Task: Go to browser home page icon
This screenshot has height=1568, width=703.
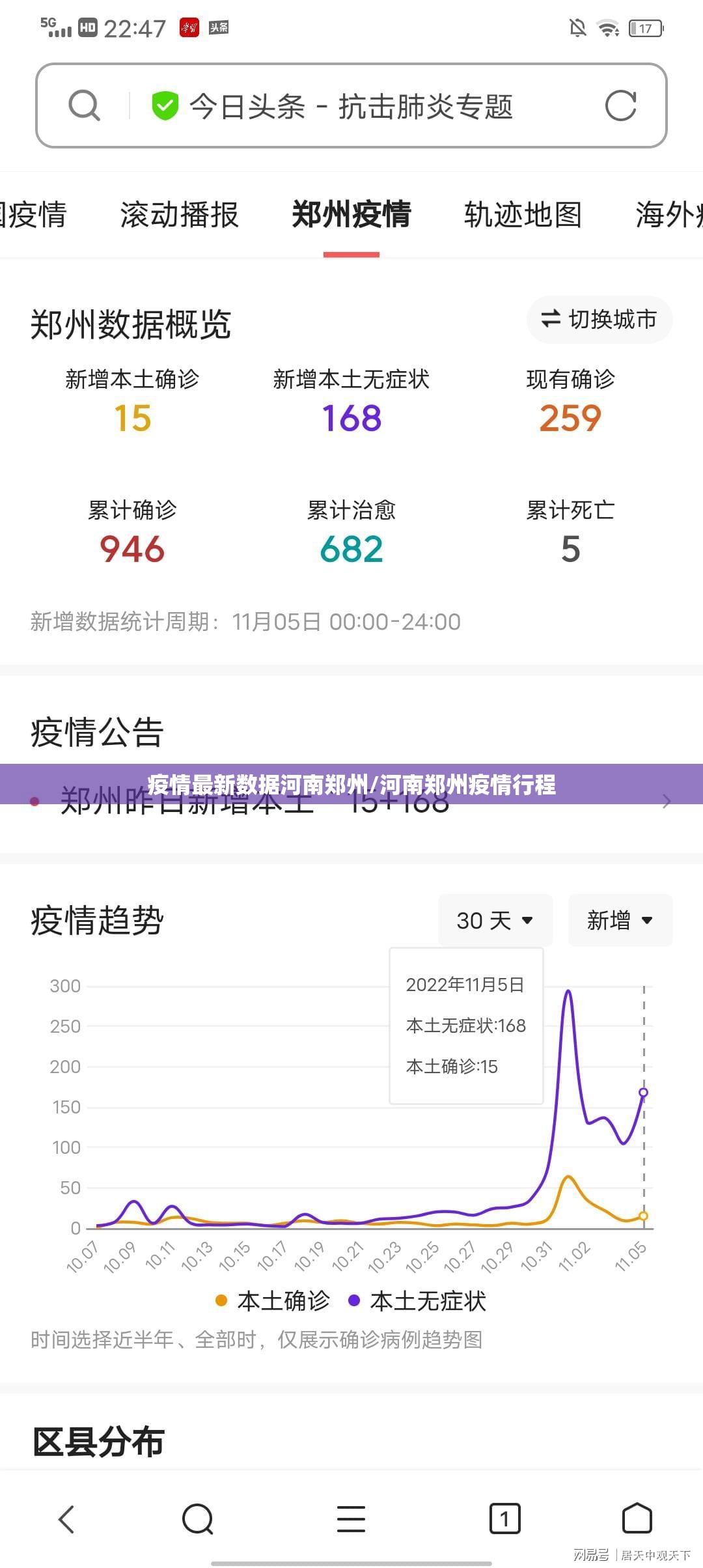Action: (637, 1519)
